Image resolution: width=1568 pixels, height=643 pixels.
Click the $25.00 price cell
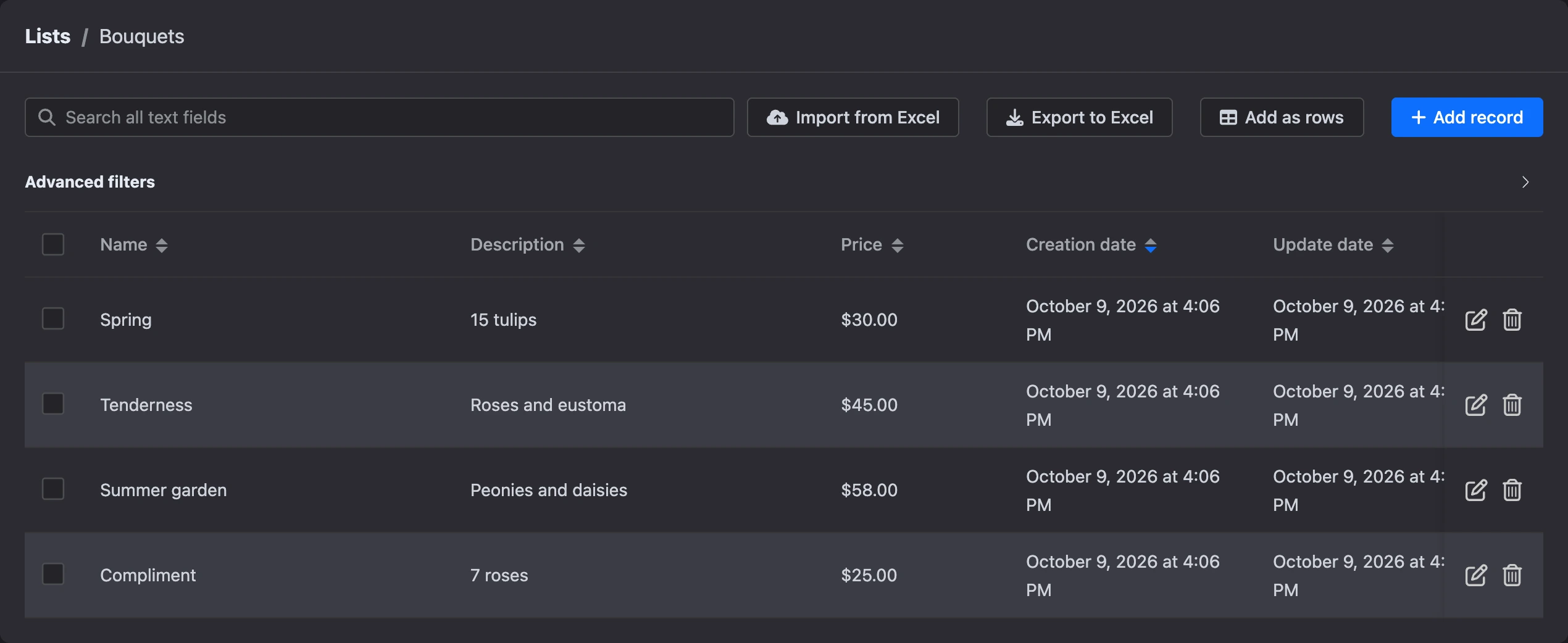(869, 575)
